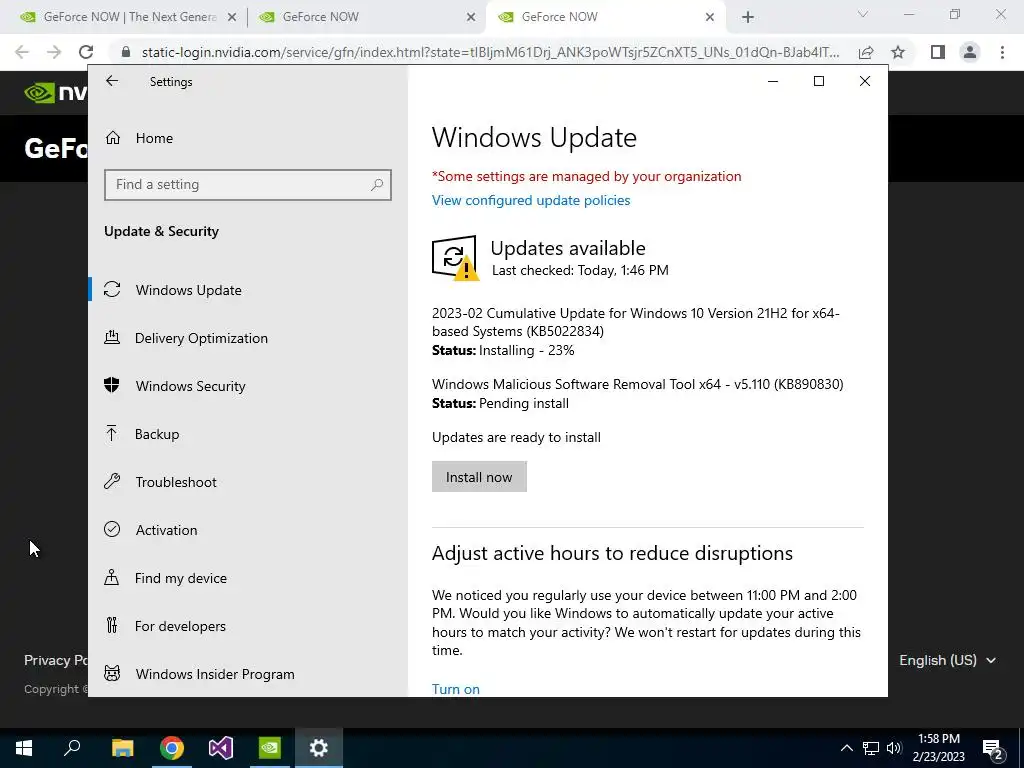Open Chrome's three-dot menu
Screen dimensions: 1024x768
1002,52
